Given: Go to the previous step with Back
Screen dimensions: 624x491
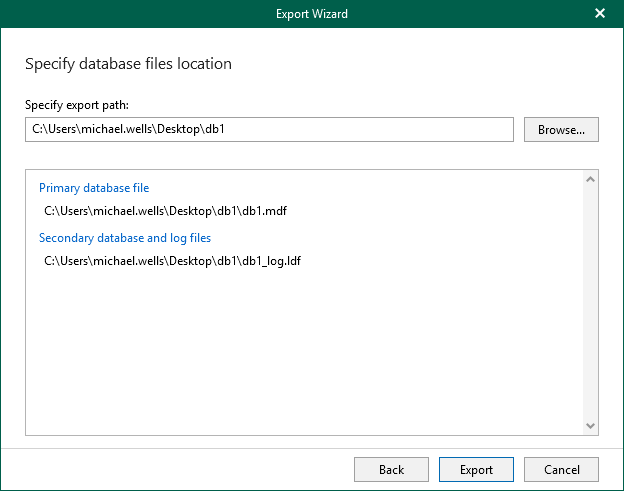Looking at the screenshot, I should pyautogui.click(x=391, y=470).
